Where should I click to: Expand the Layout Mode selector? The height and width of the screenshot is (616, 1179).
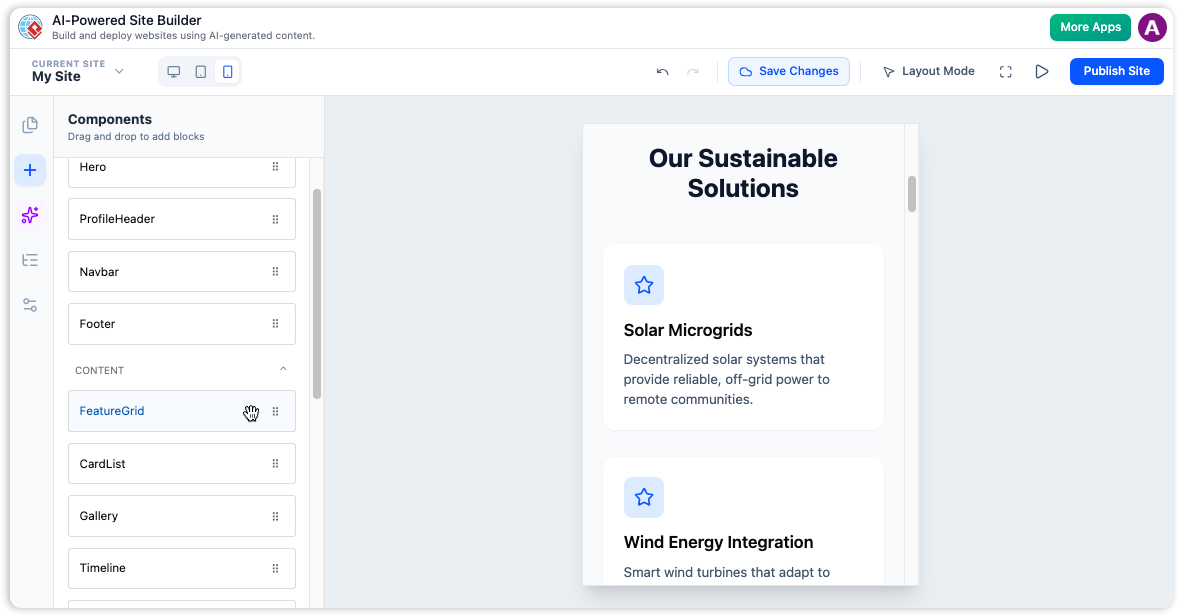927,71
